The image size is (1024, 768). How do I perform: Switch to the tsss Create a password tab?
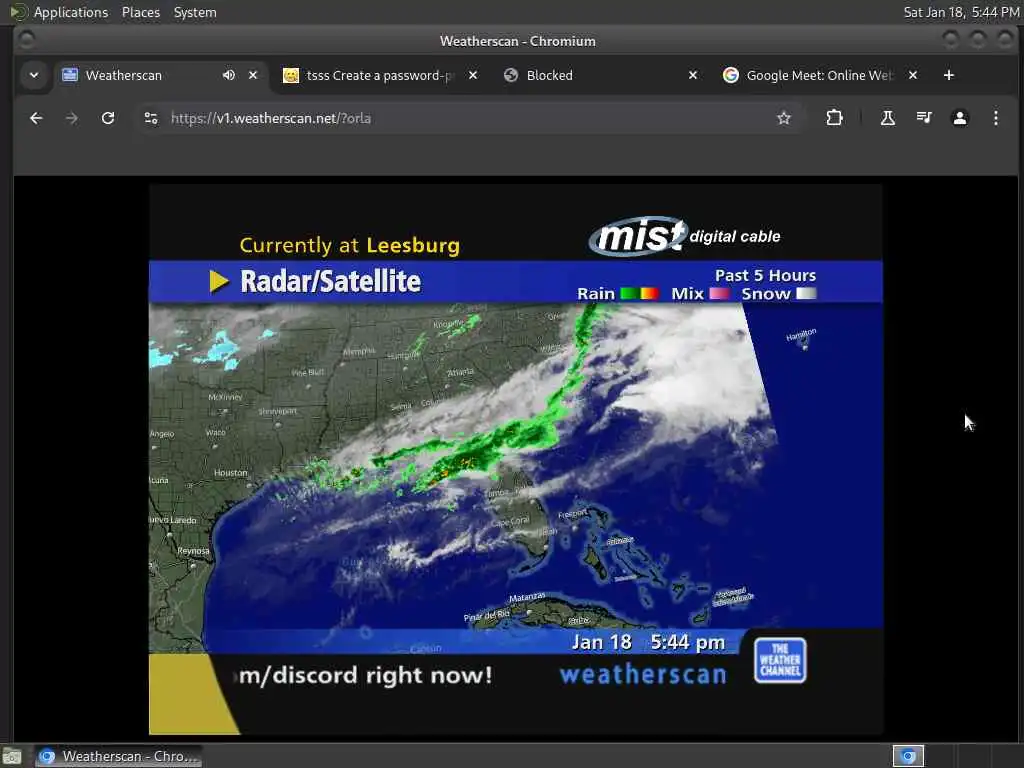(x=380, y=75)
